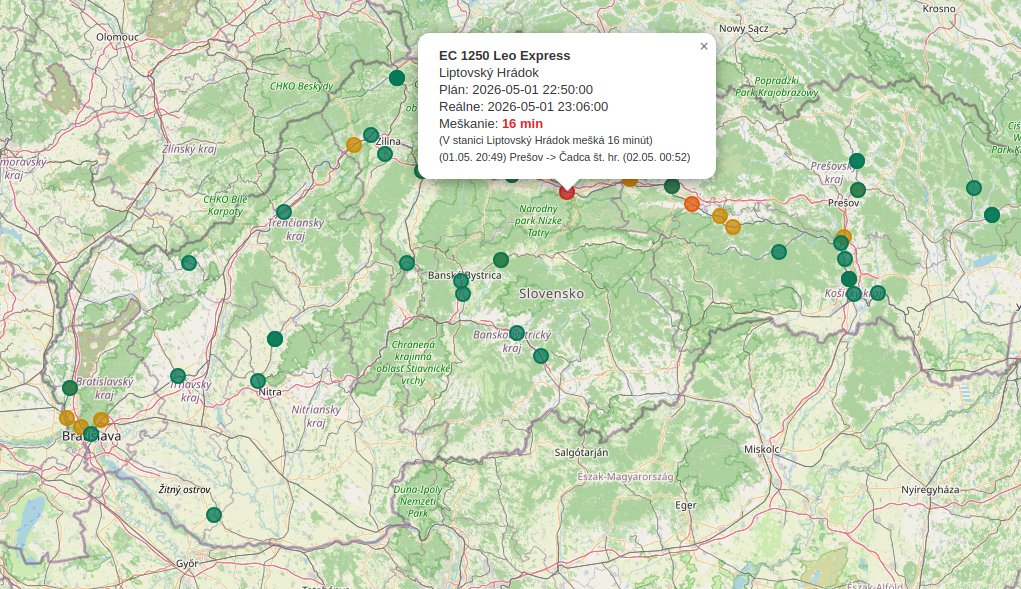Screen dimensions: 1021x589
Task: Click green marker above Trnavský kraj label
Action: pos(178,376)
